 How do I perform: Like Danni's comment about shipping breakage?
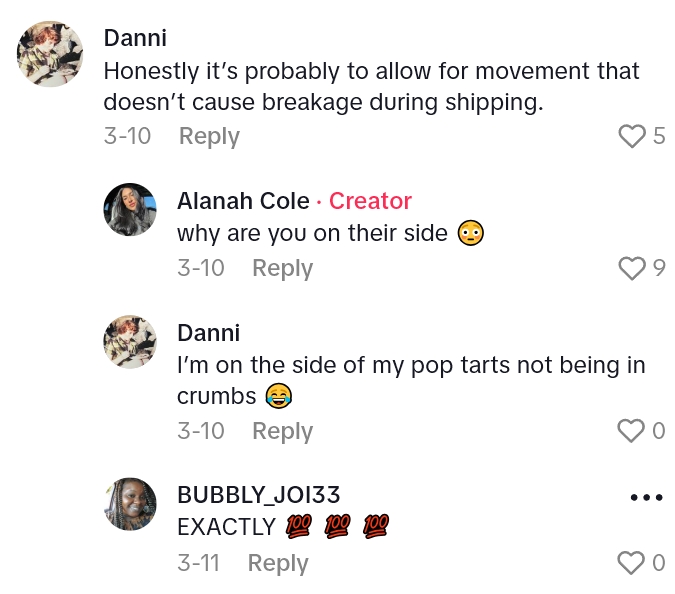pos(631,136)
